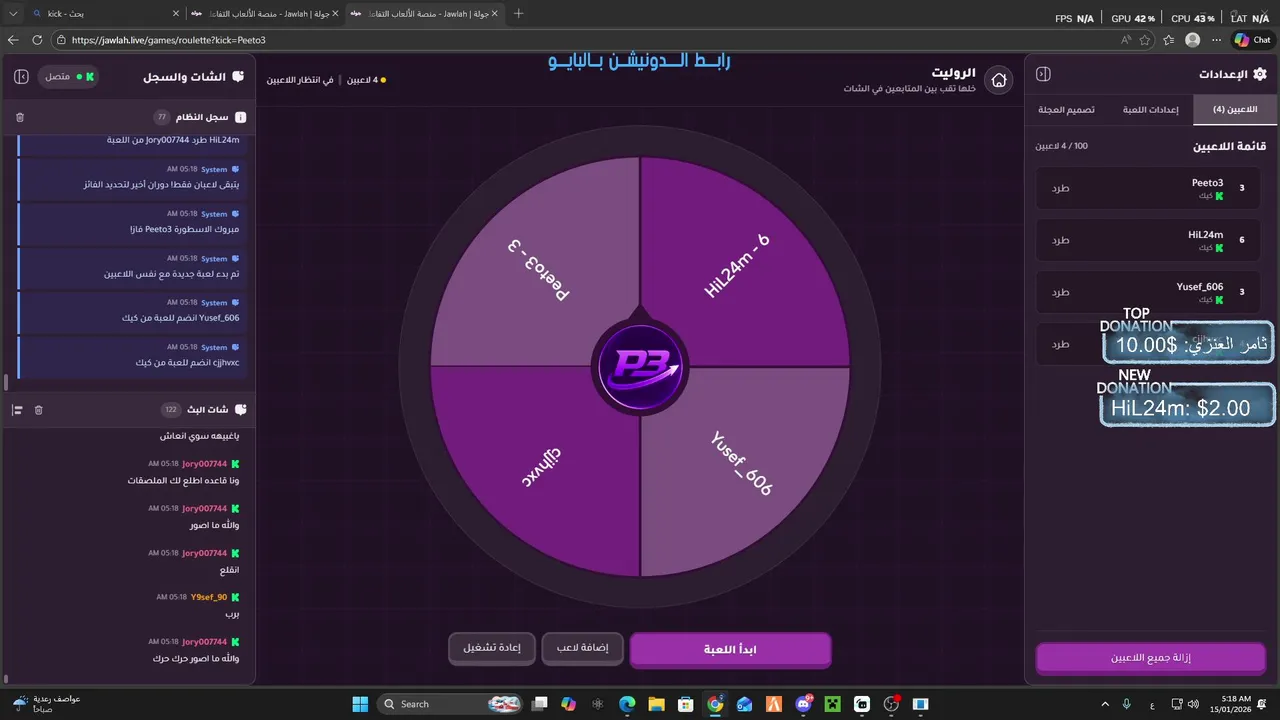Screen dimensions: 1280x720
Task: Click the gear icon next to الإعدادات
Action: click(x=1259, y=74)
